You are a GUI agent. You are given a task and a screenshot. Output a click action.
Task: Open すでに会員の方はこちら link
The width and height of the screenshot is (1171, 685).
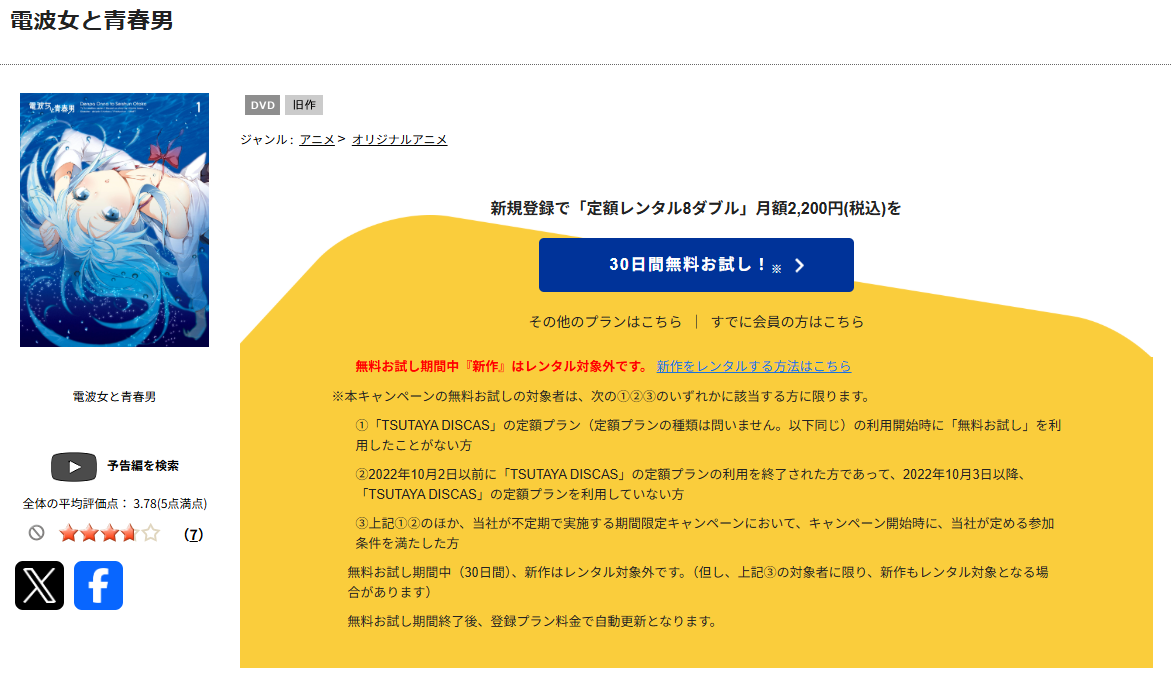[x=787, y=322]
